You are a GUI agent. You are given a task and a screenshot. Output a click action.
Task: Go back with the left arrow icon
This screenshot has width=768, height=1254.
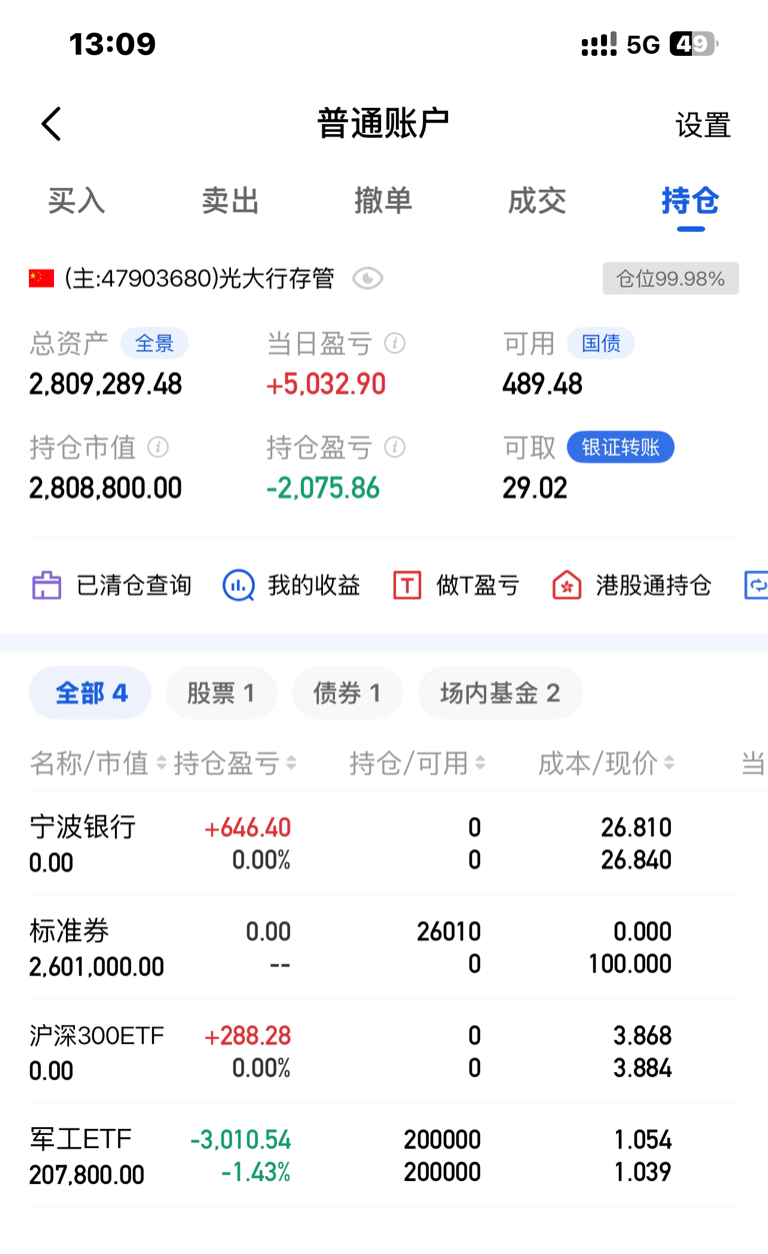(52, 124)
